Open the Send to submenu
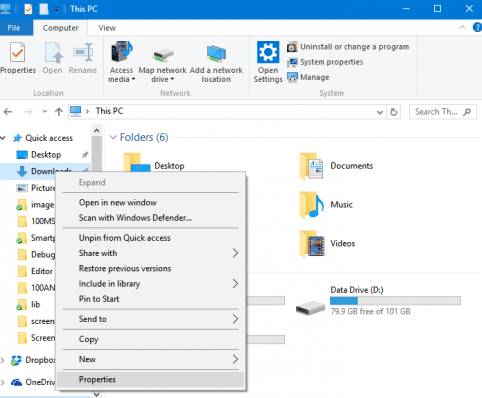Image resolution: width=482 pixels, height=398 pixels. tap(151, 319)
